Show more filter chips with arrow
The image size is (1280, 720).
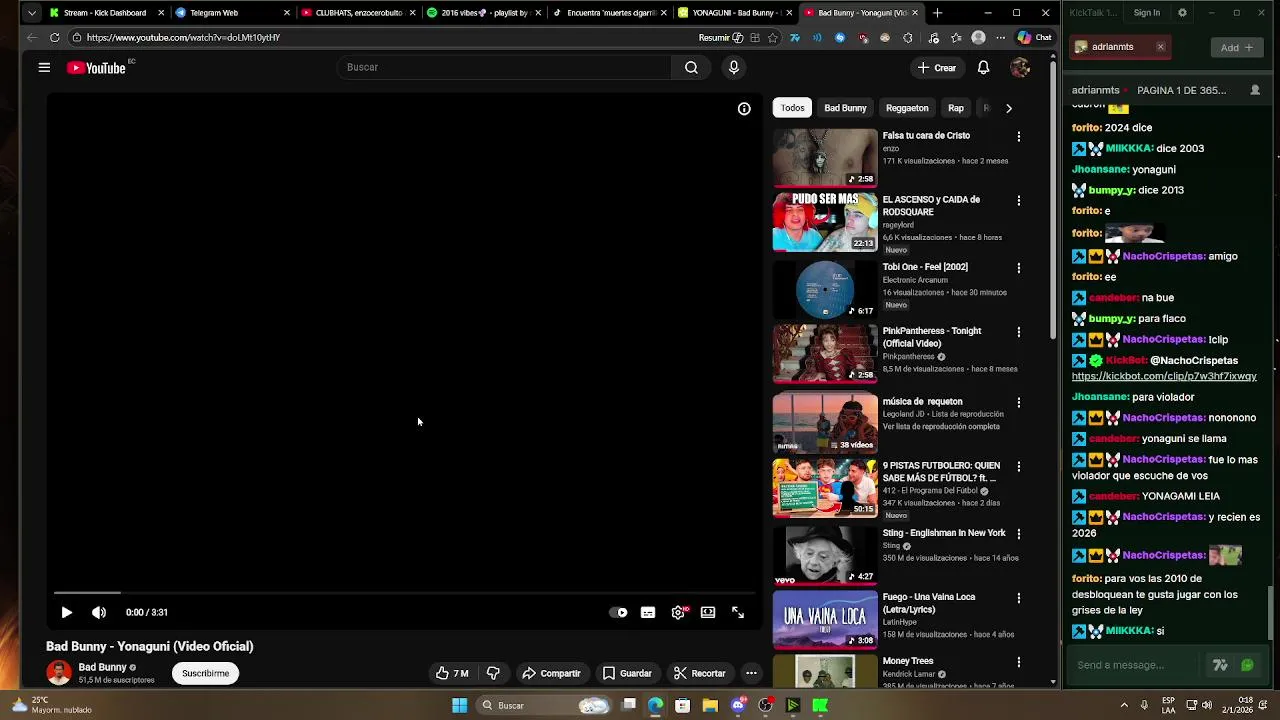coord(1008,108)
